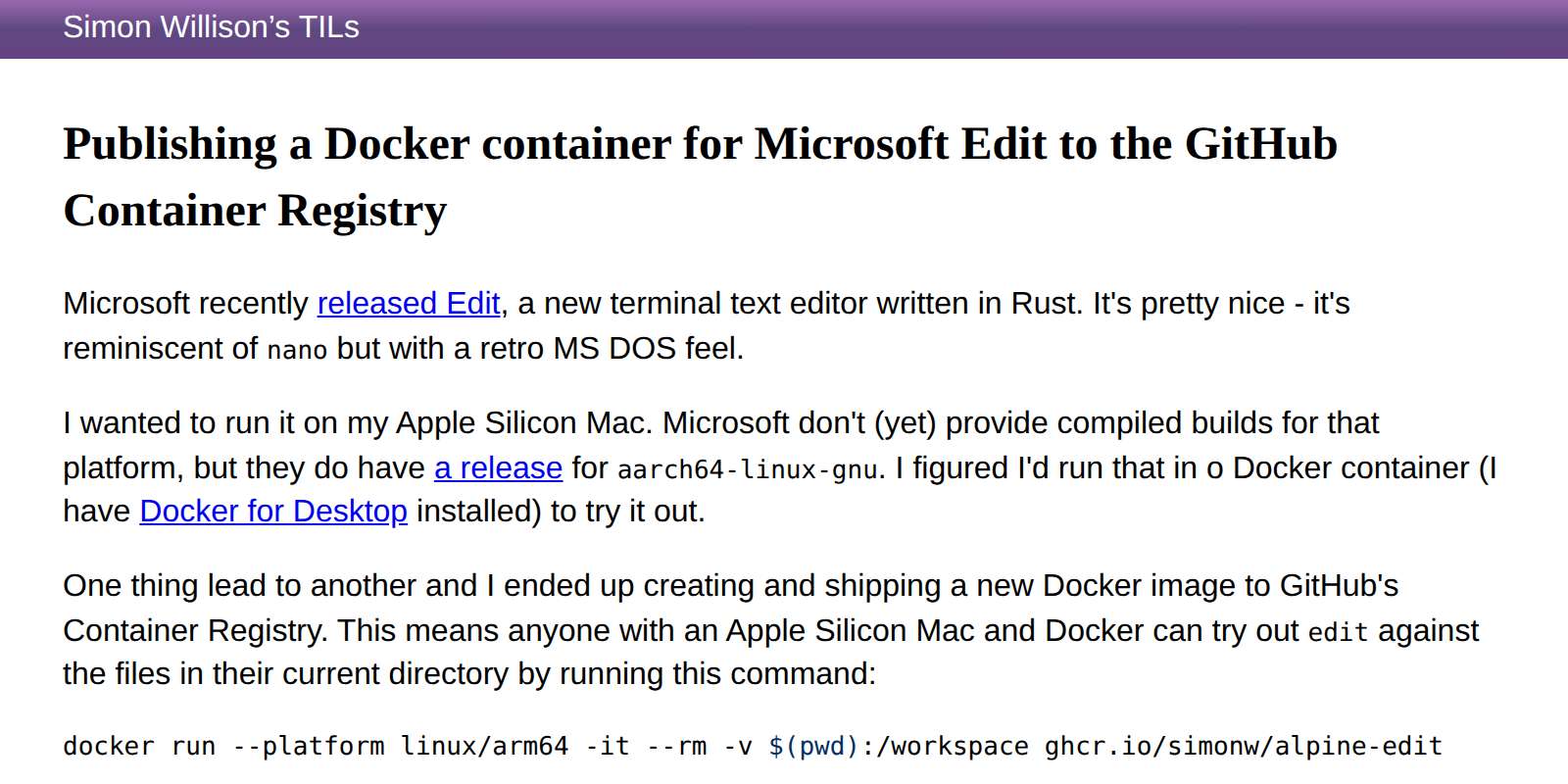Screen dimensions: 1568x784
Task: Click 'Container Registry' in the title's second line
Action: [x=255, y=212]
